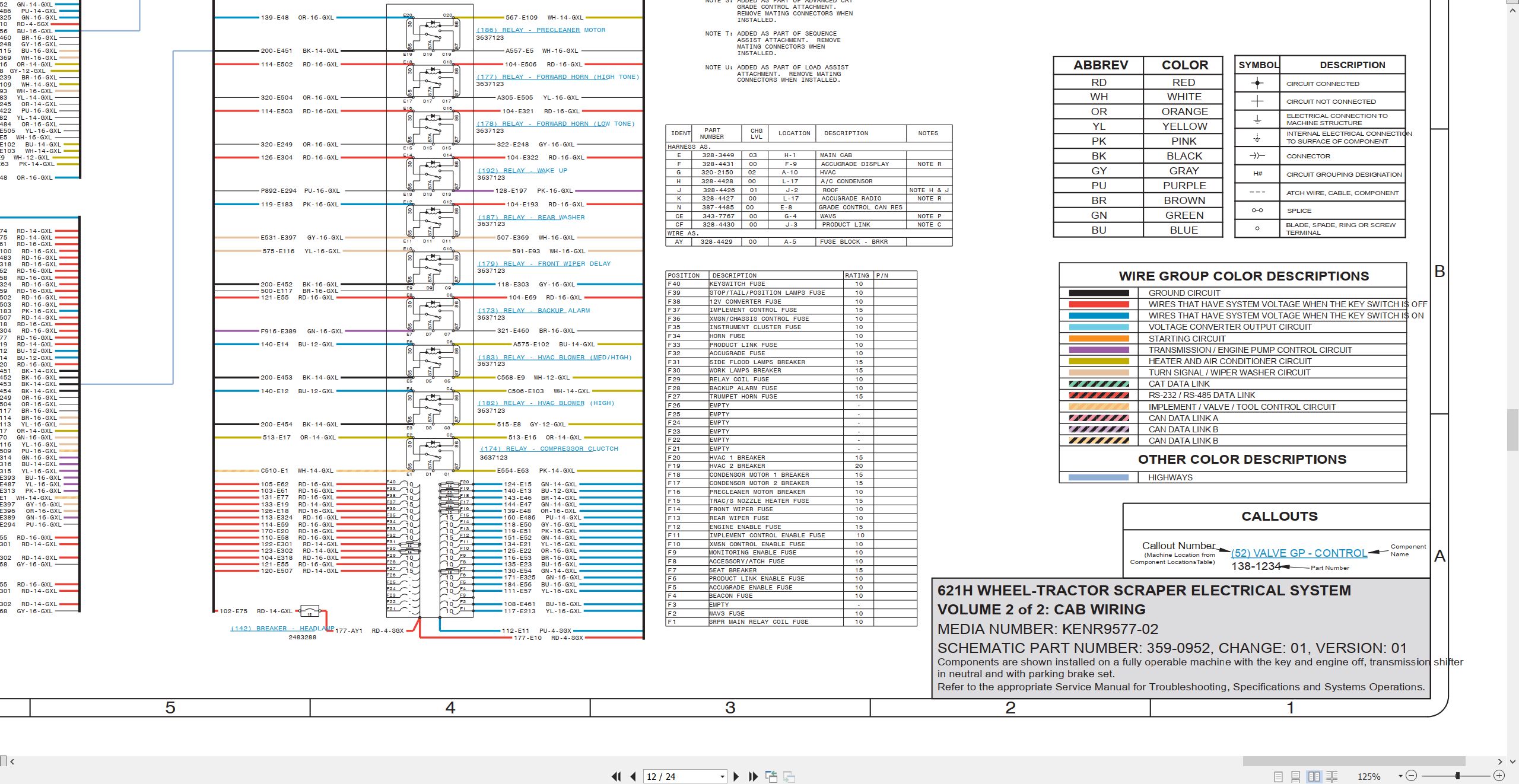Click the CAT Data Link striped swatch
The image size is (1519, 784).
[1099, 384]
